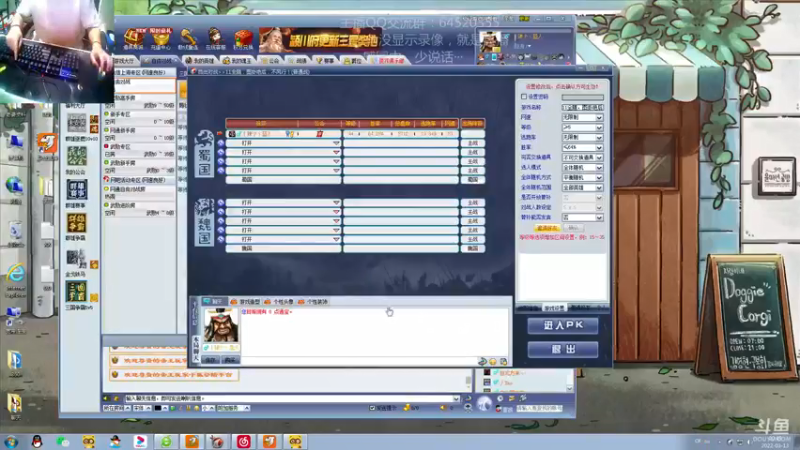Click the 退出 exit room button

point(563,349)
